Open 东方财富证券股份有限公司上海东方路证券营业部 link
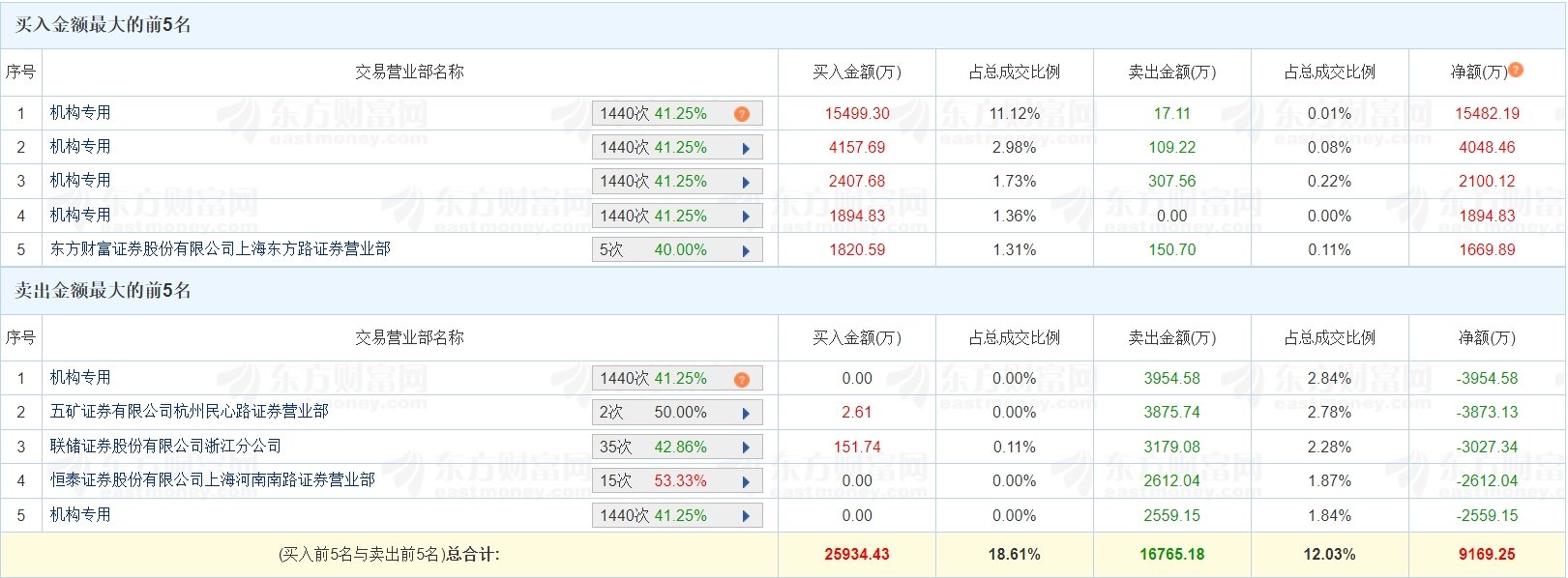 coord(221,249)
